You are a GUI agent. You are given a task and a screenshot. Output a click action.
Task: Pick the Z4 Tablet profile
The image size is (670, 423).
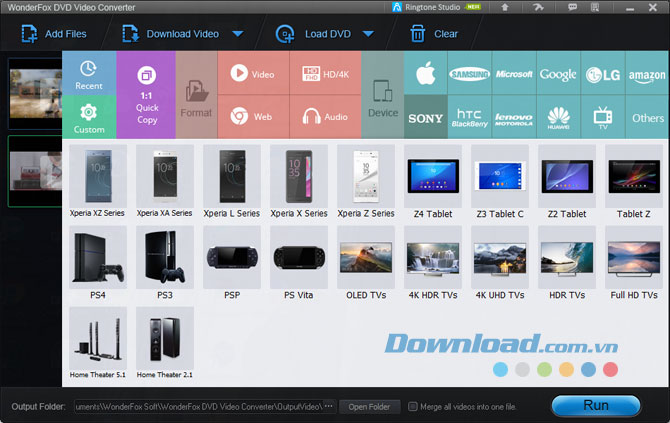pyautogui.click(x=433, y=182)
